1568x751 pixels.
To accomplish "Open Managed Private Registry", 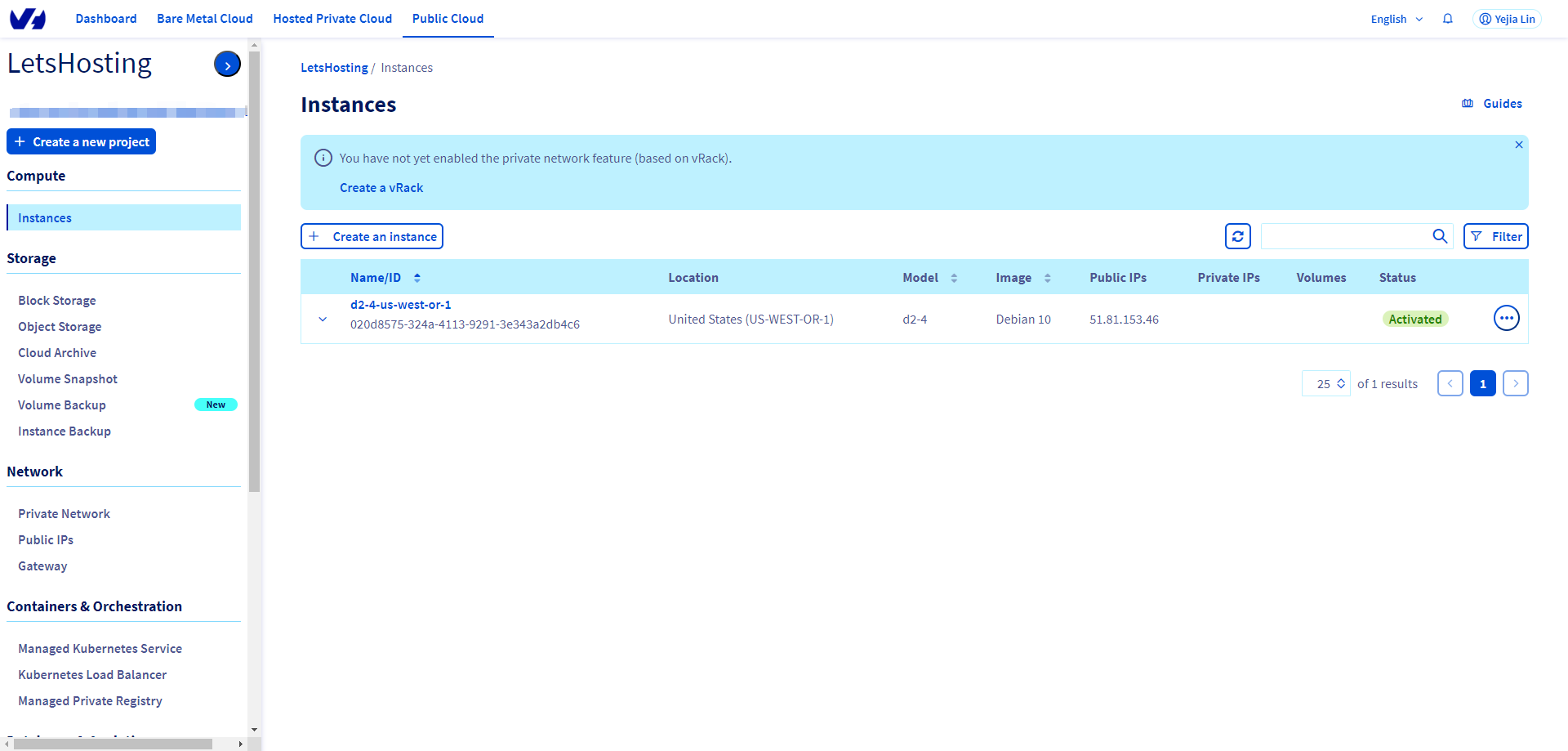I will 90,701.
